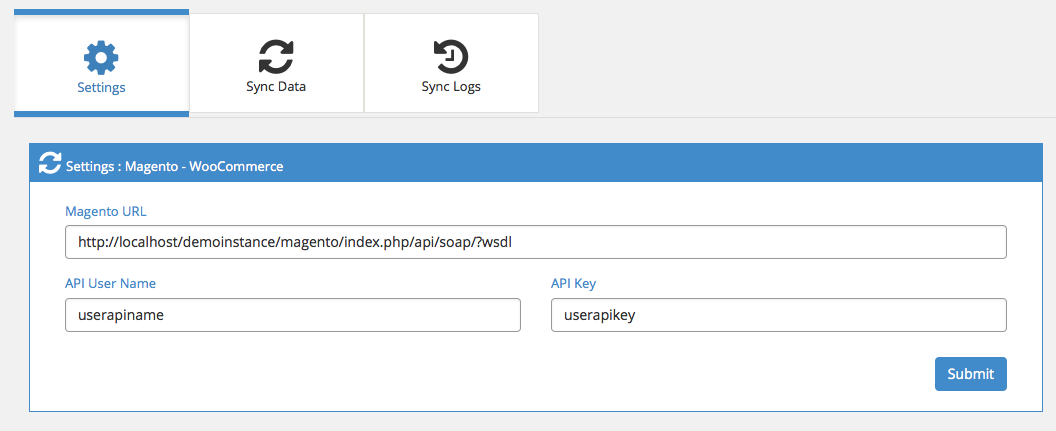Click the API Key label text
The width and height of the screenshot is (1056, 431).
coord(573,284)
